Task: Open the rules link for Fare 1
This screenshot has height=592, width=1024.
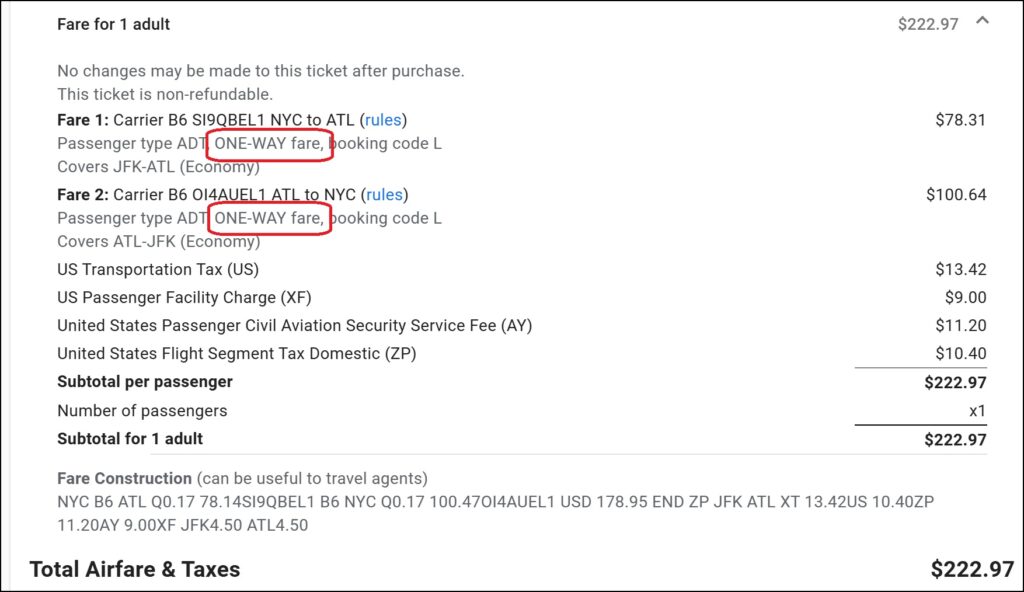Action: pyautogui.click(x=384, y=119)
